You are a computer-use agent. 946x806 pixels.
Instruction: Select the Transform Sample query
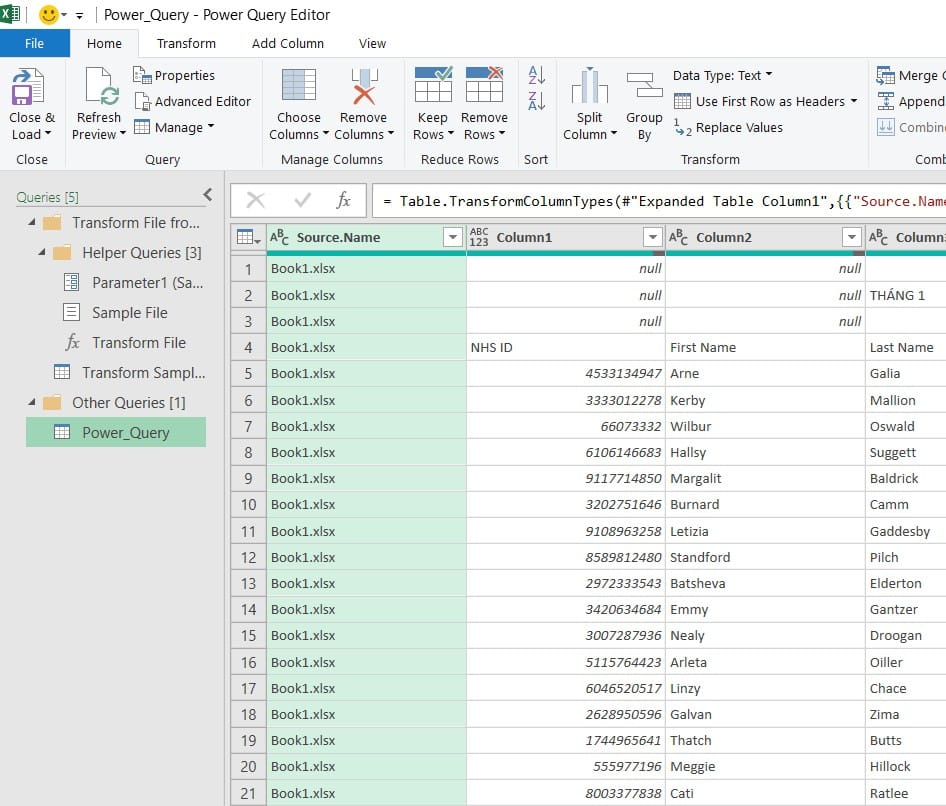pyautogui.click(x=130, y=372)
